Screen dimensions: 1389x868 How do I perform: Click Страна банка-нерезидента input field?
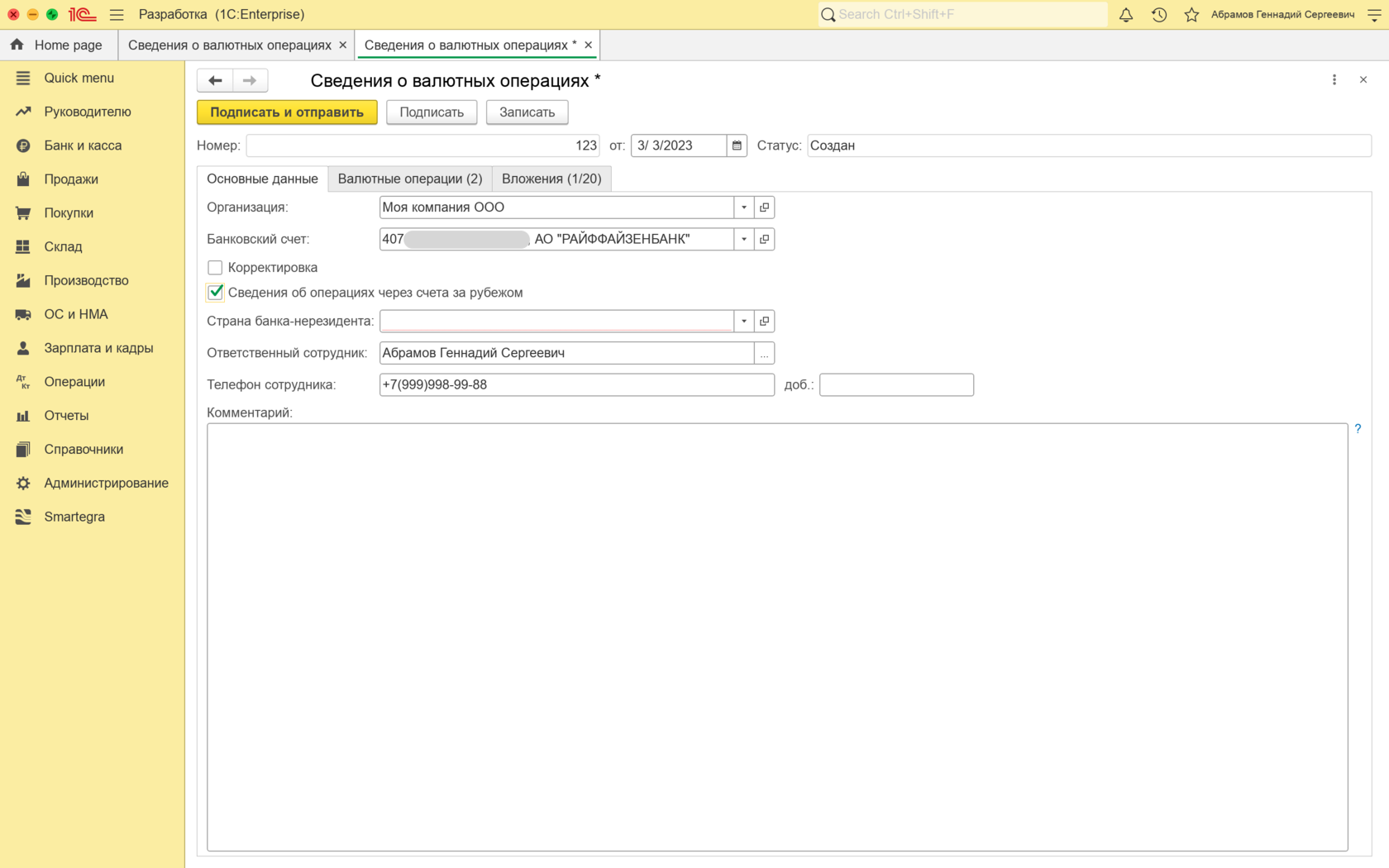[x=556, y=321]
